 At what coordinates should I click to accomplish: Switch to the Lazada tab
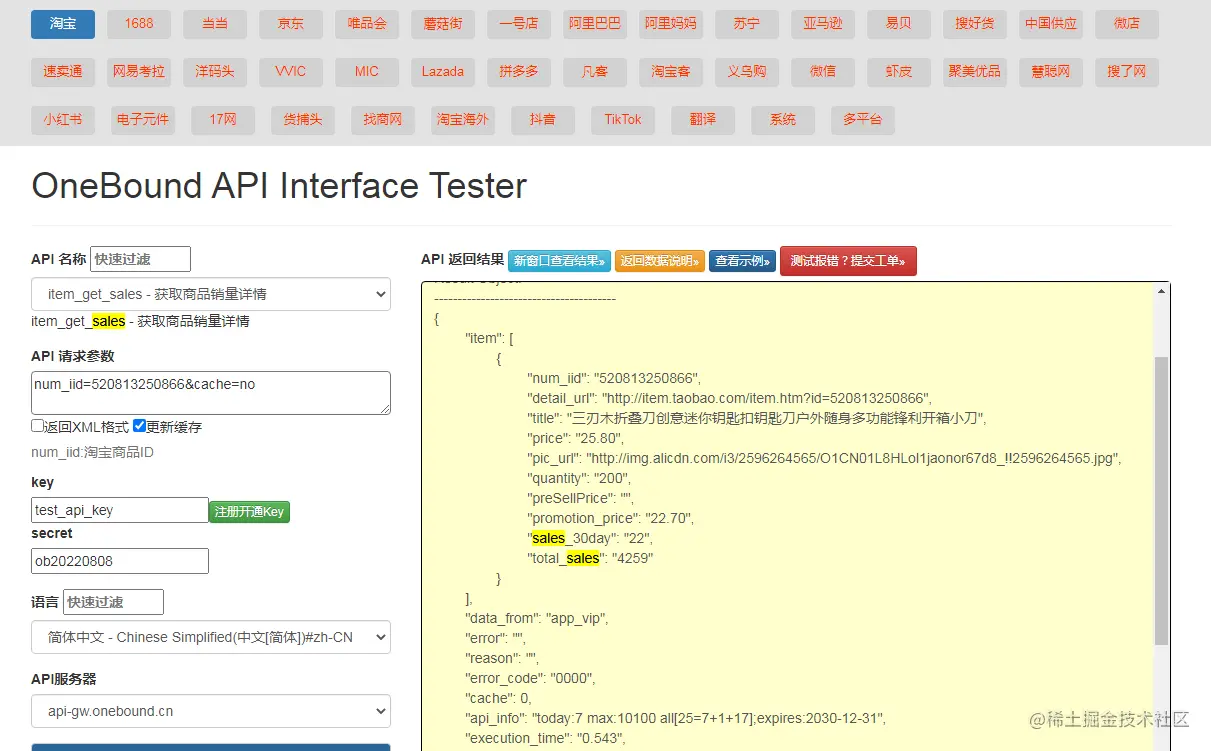[x=443, y=72]
